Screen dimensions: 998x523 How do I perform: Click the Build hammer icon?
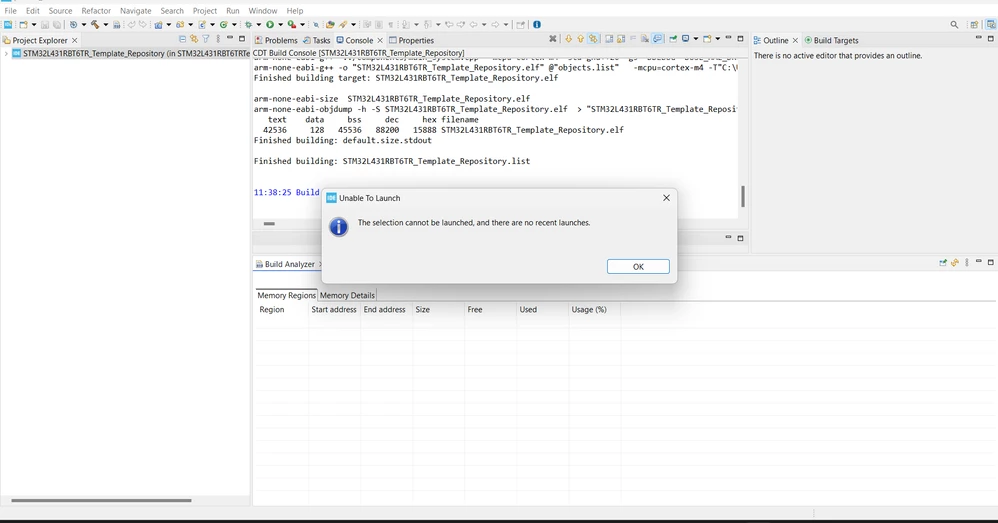pyautogui.click(x=95, y=25)
